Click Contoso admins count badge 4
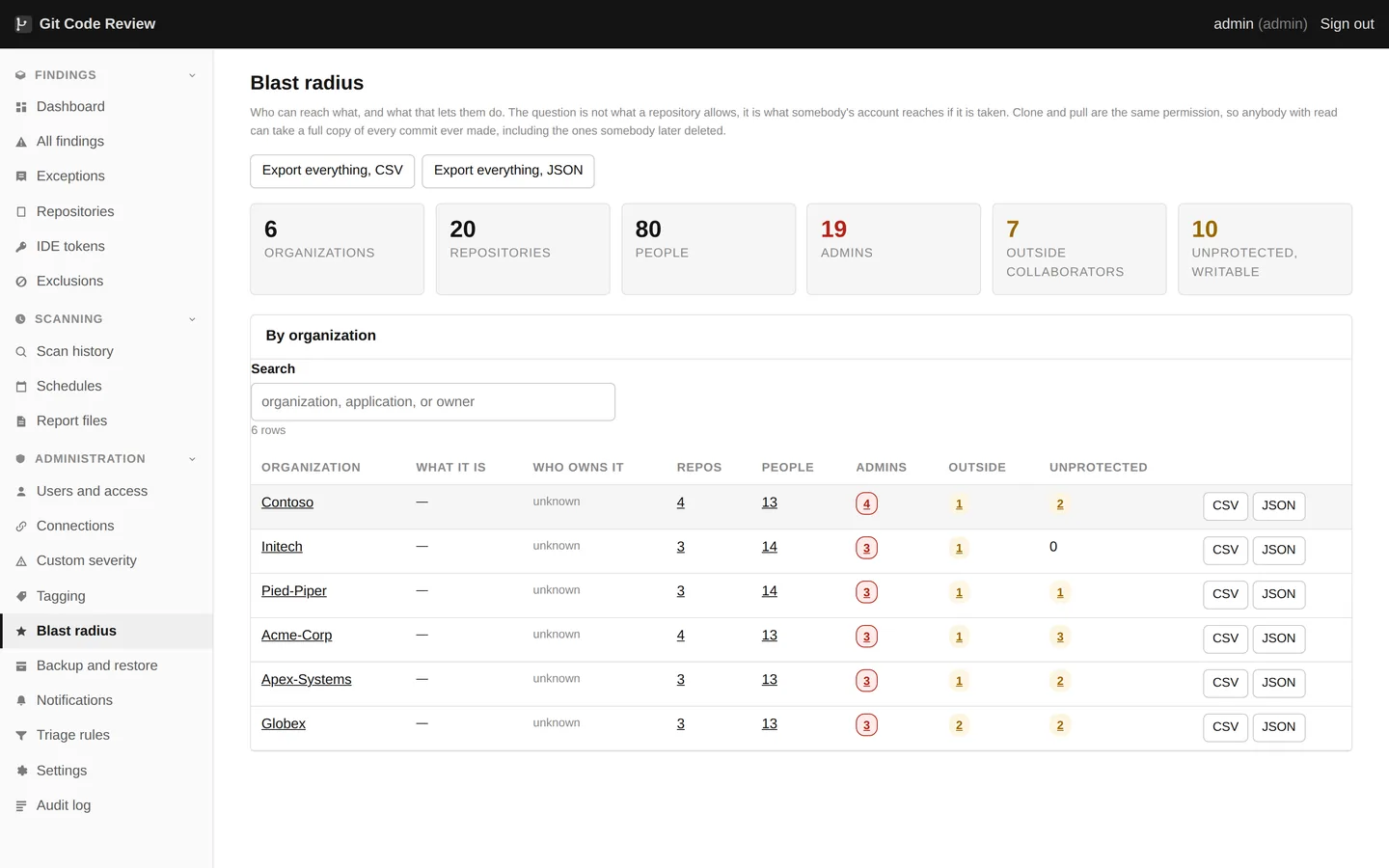This screenshot has width=1389, height=868. [866, 503]
